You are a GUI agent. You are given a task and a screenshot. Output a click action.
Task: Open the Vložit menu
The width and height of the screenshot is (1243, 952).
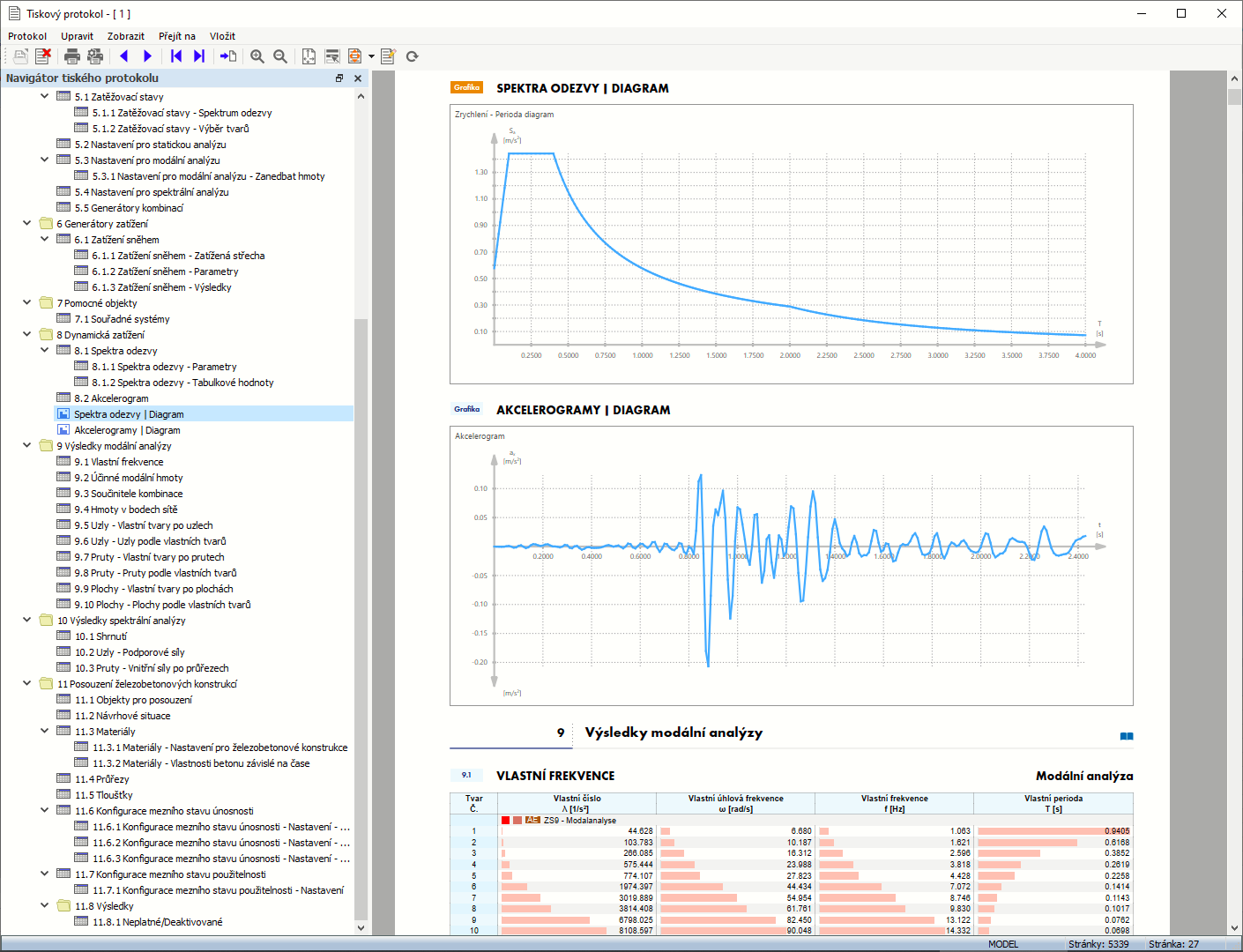point(222,36)
